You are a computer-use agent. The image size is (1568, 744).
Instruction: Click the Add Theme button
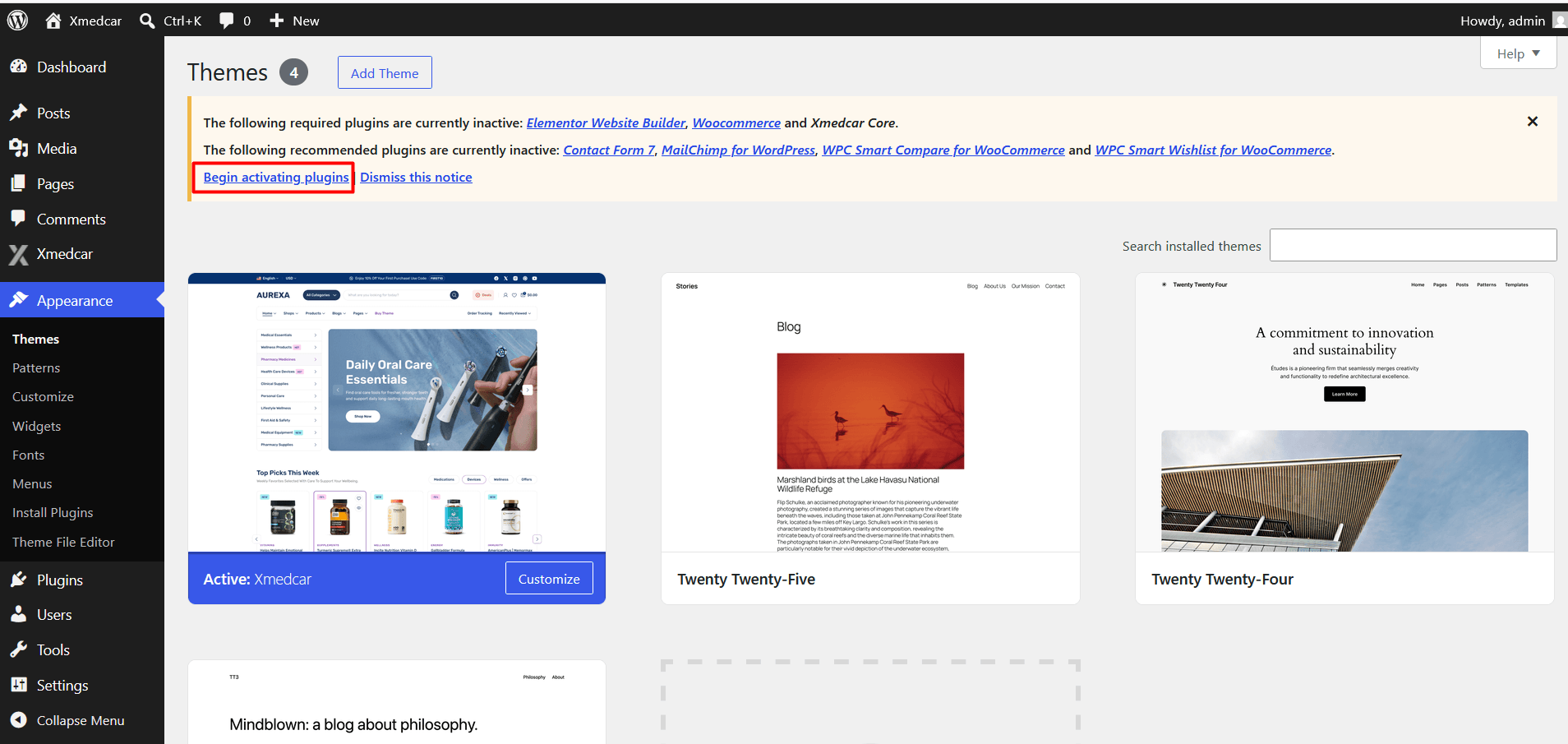[385, 72]
